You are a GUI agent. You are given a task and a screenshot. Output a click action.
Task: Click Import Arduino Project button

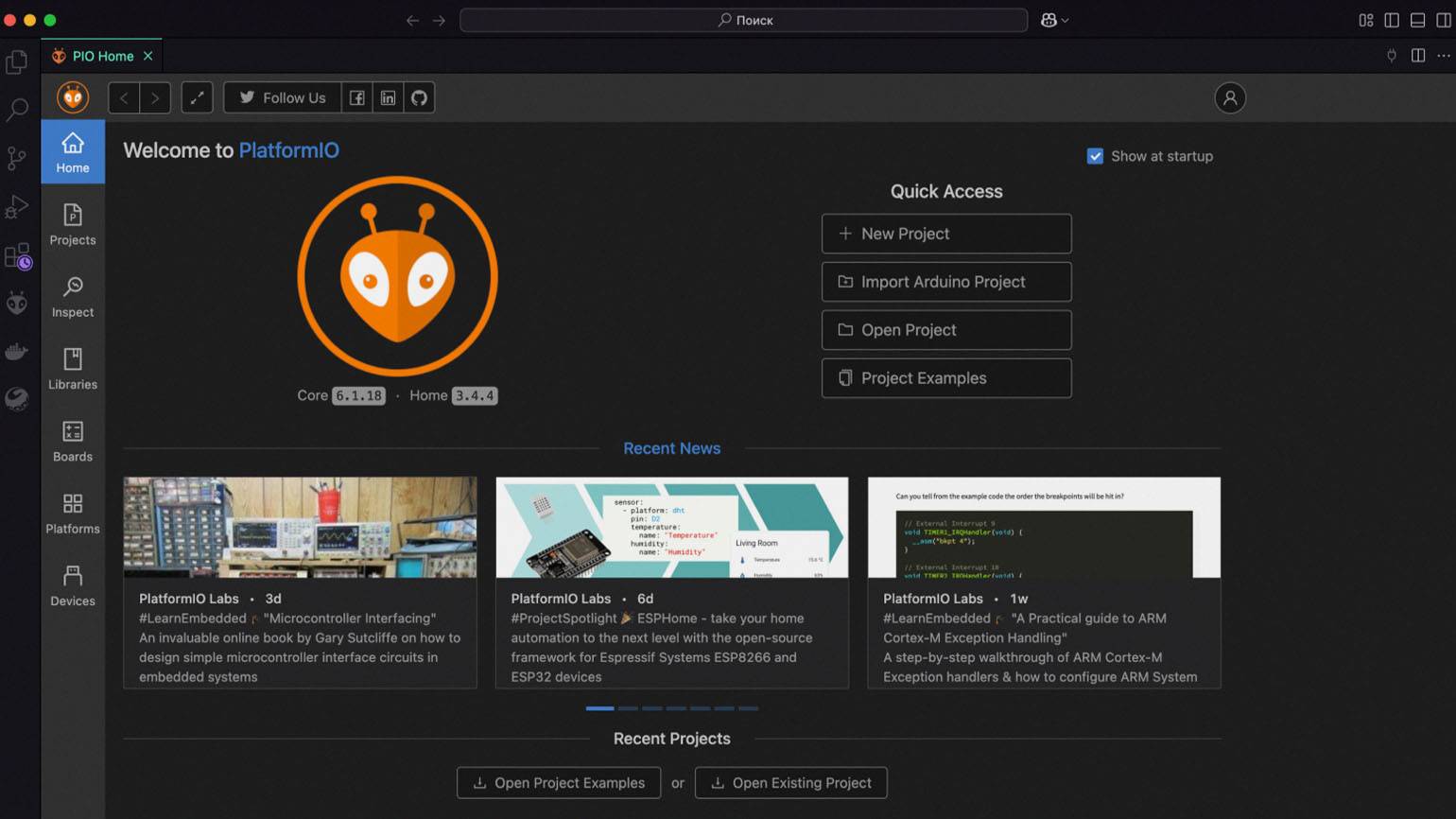click(946, 282)
